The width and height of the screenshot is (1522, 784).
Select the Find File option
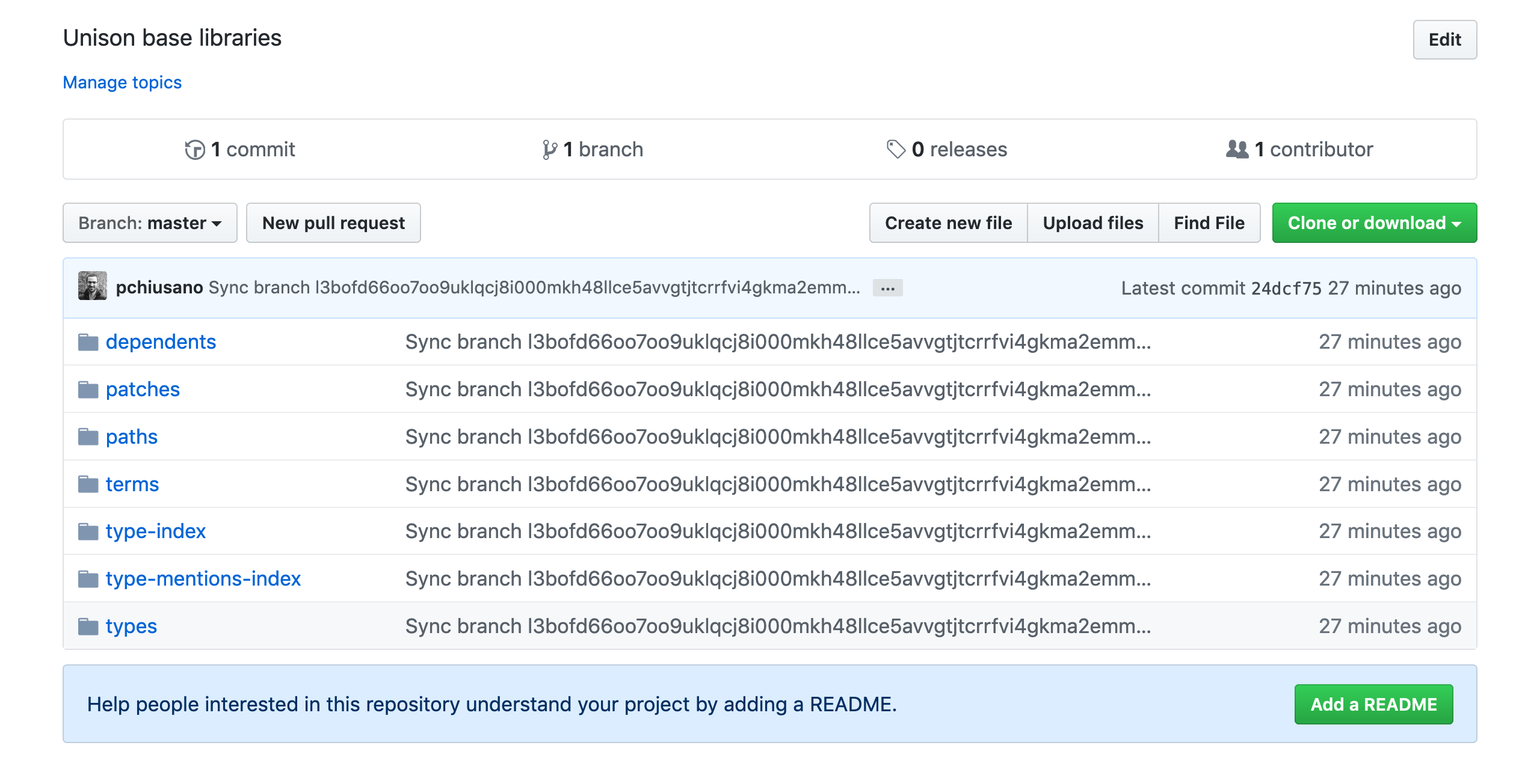(1209, 222)
